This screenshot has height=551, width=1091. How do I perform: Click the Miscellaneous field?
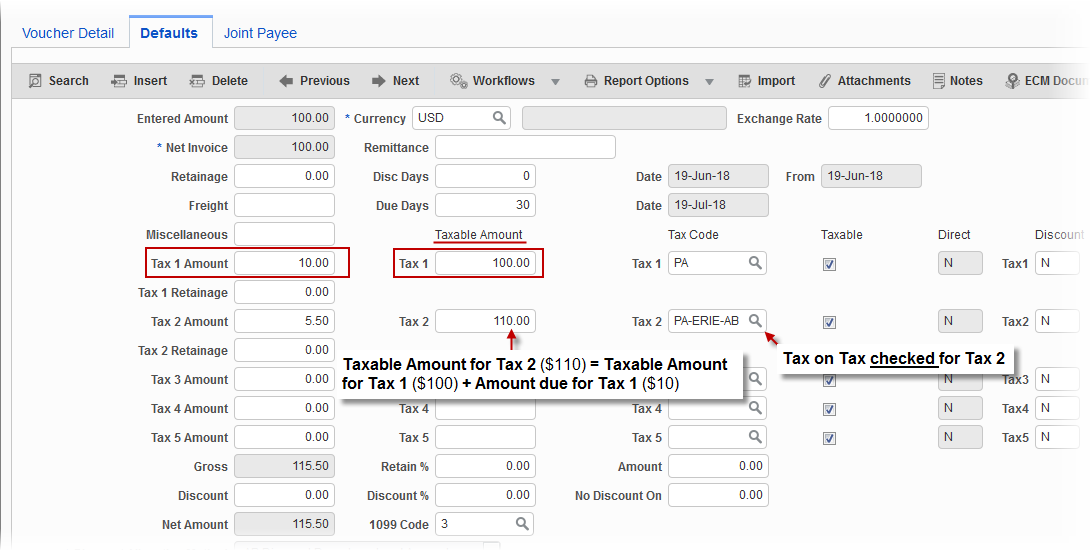tap(285, 234)
